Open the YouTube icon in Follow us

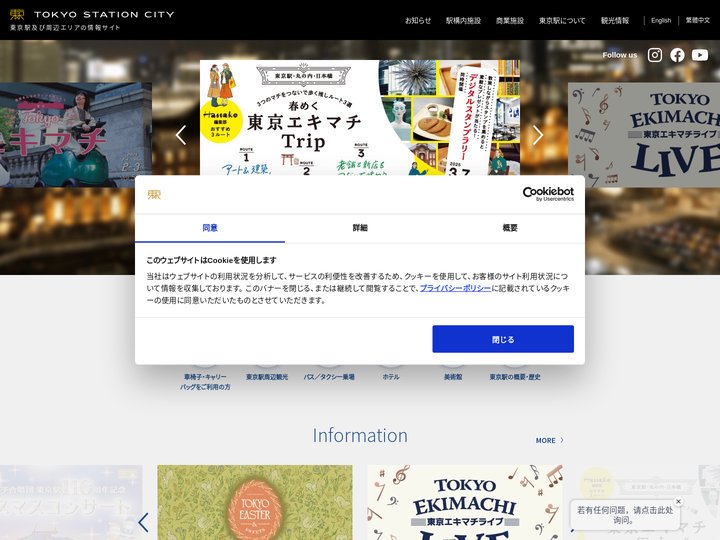700,55
